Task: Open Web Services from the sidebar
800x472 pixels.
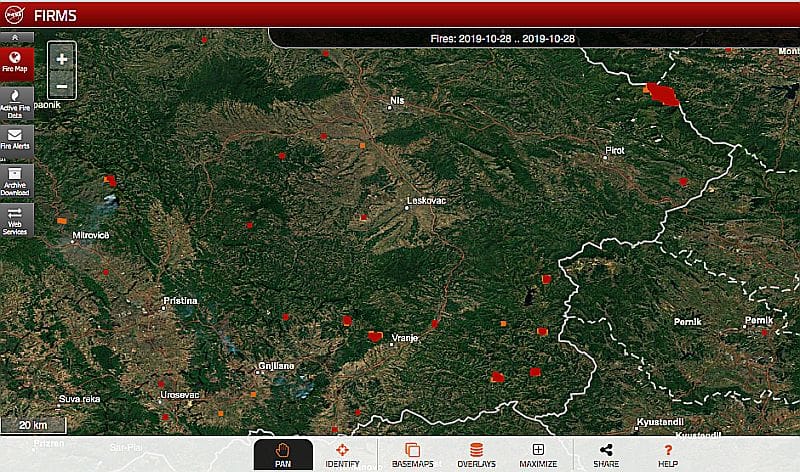Action: (16, 220)
